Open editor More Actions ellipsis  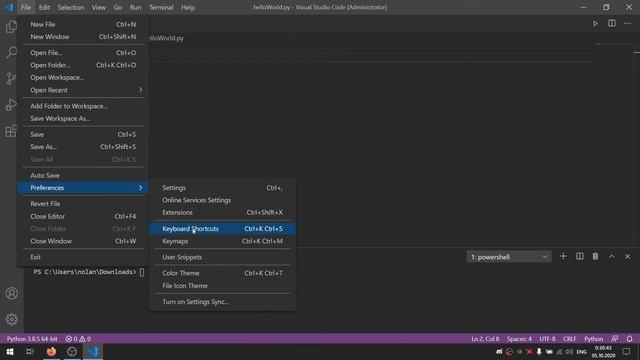pos(627,24)
